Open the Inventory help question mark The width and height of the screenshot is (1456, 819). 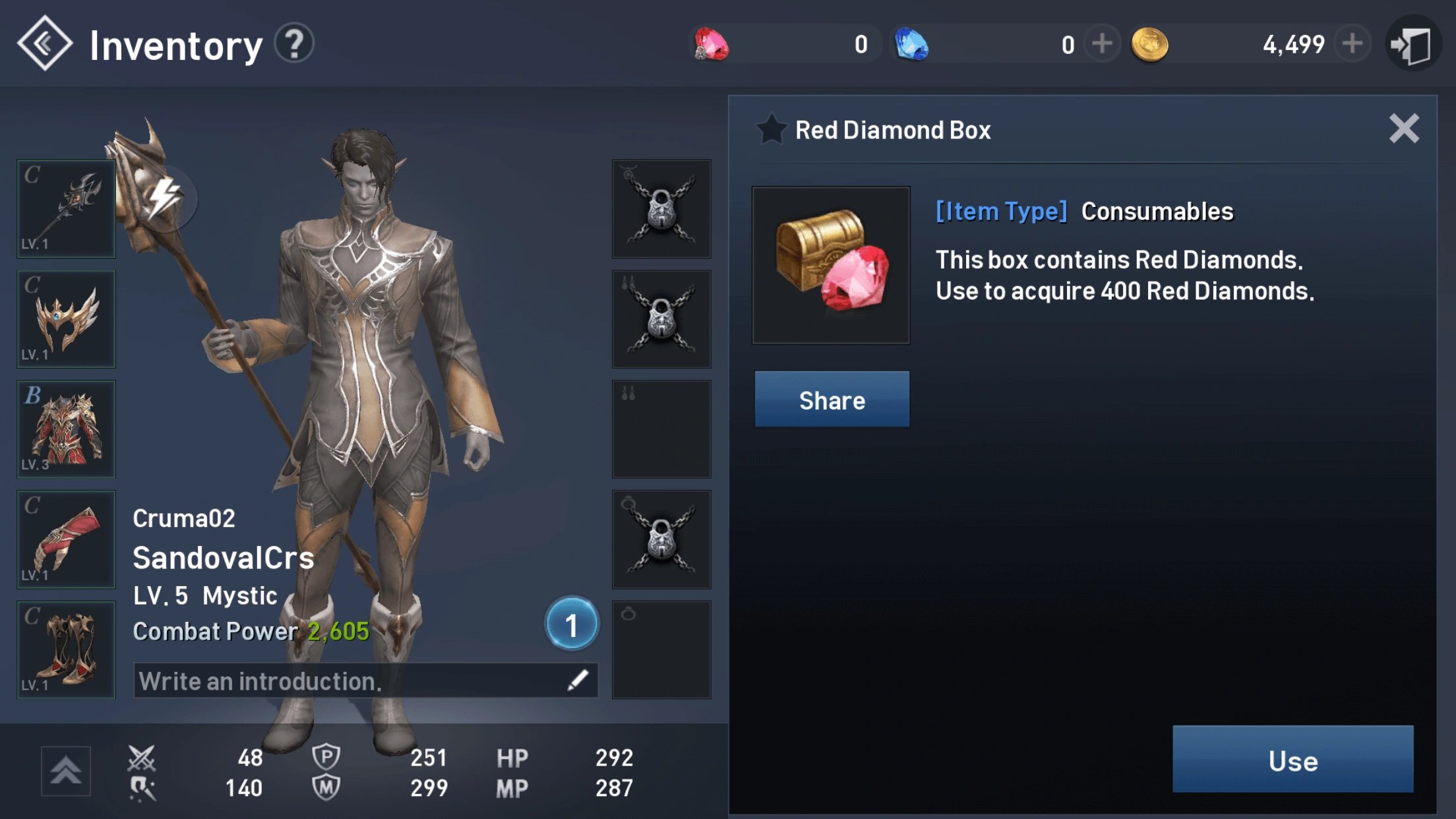click(x=294, y=44)
